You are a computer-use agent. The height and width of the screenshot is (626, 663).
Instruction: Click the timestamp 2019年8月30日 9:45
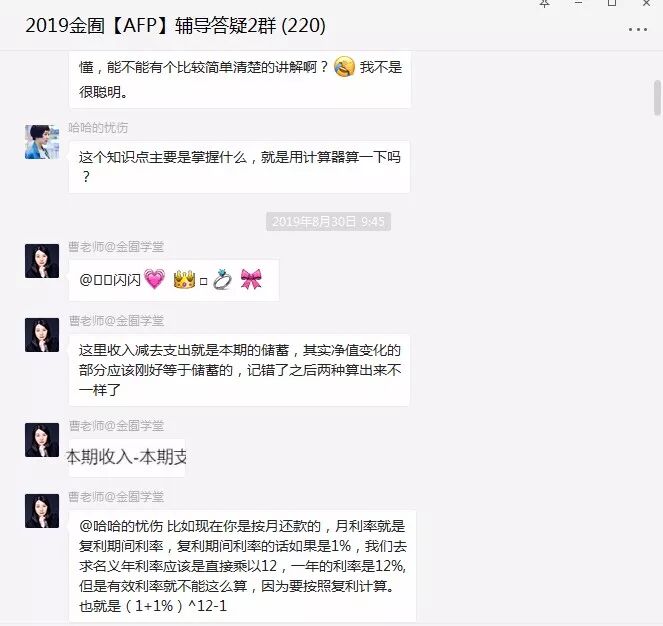329,222
